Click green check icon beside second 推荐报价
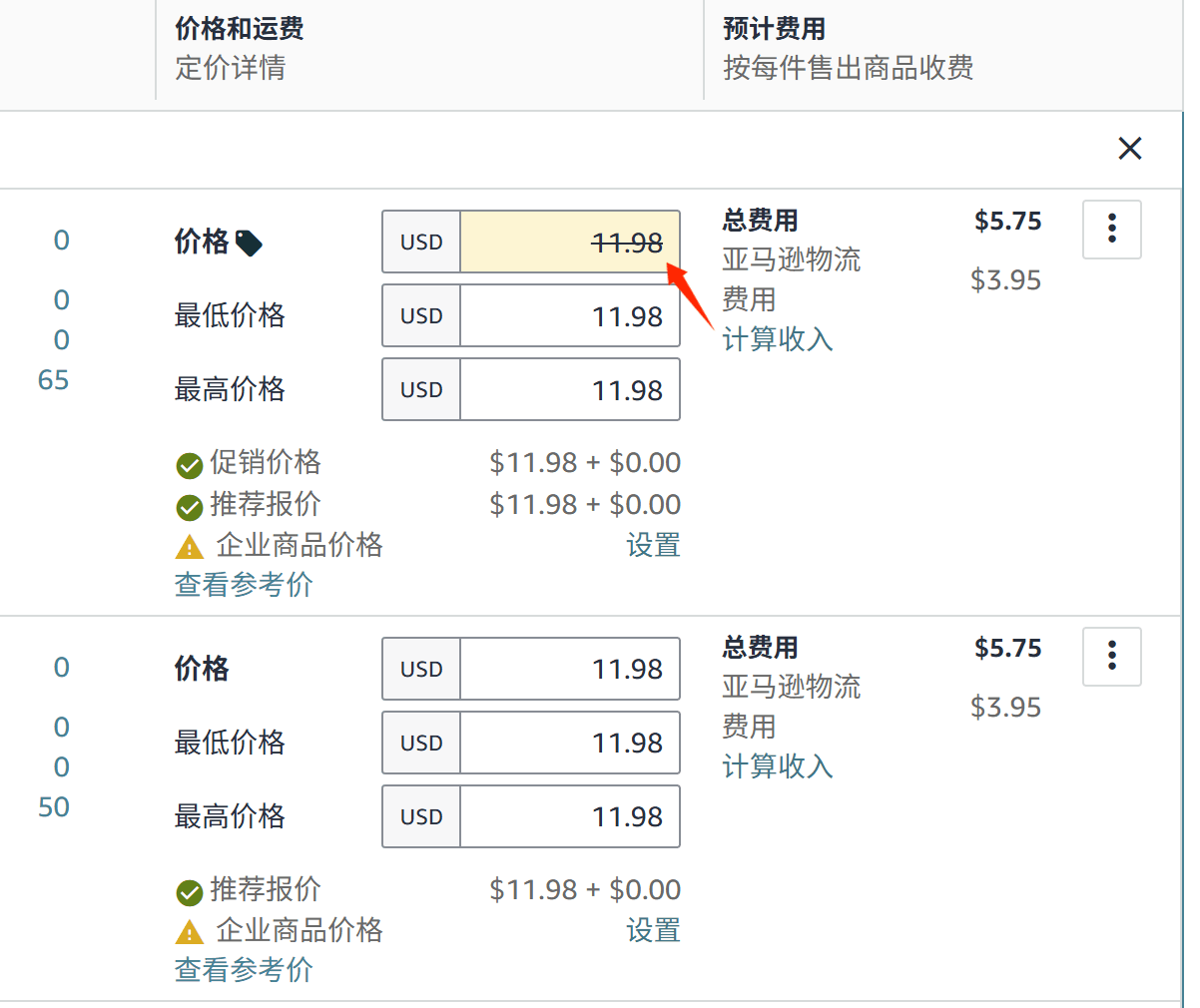 (x=190, y=892)
